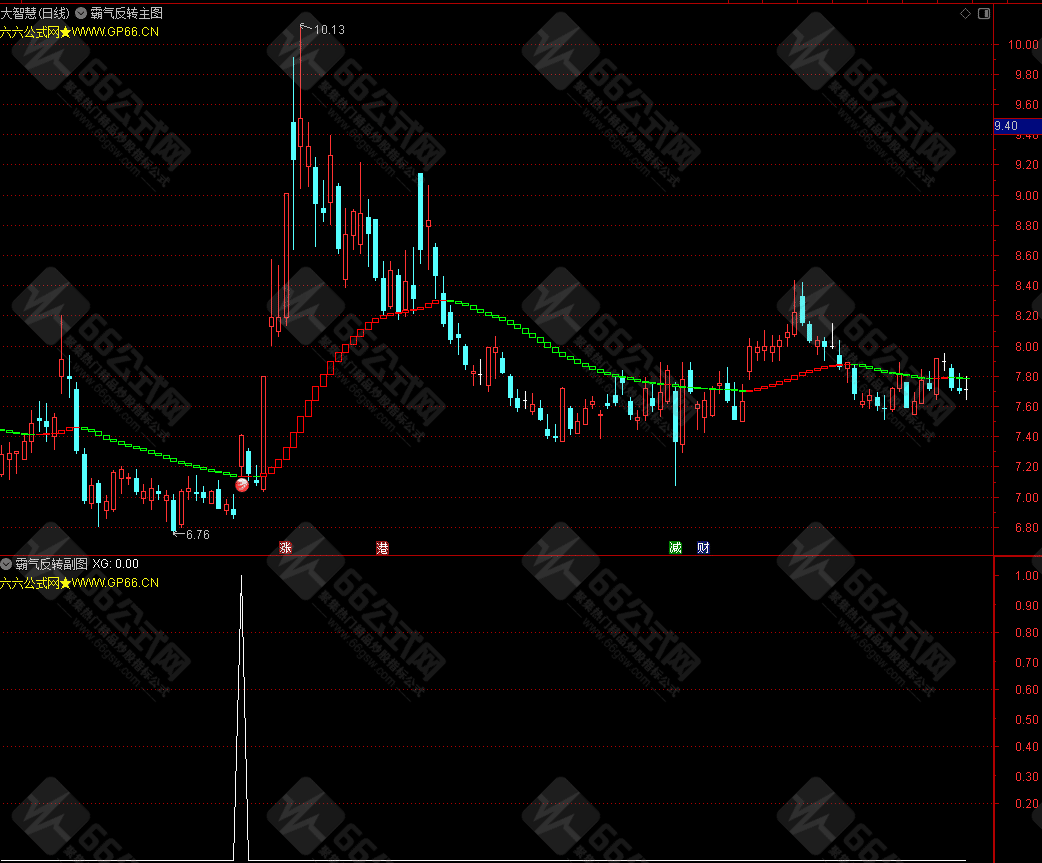Toggle the side panel icon at top-right
The image size is (1042, 863).
[984, 13]
